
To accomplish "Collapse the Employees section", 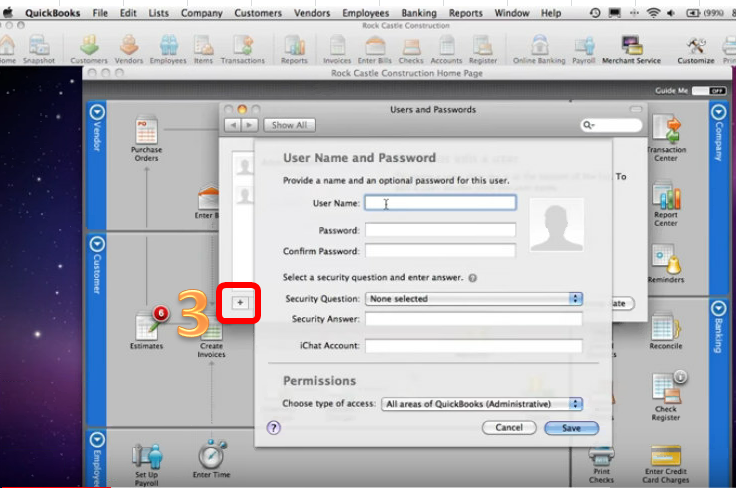I will 97,440.
